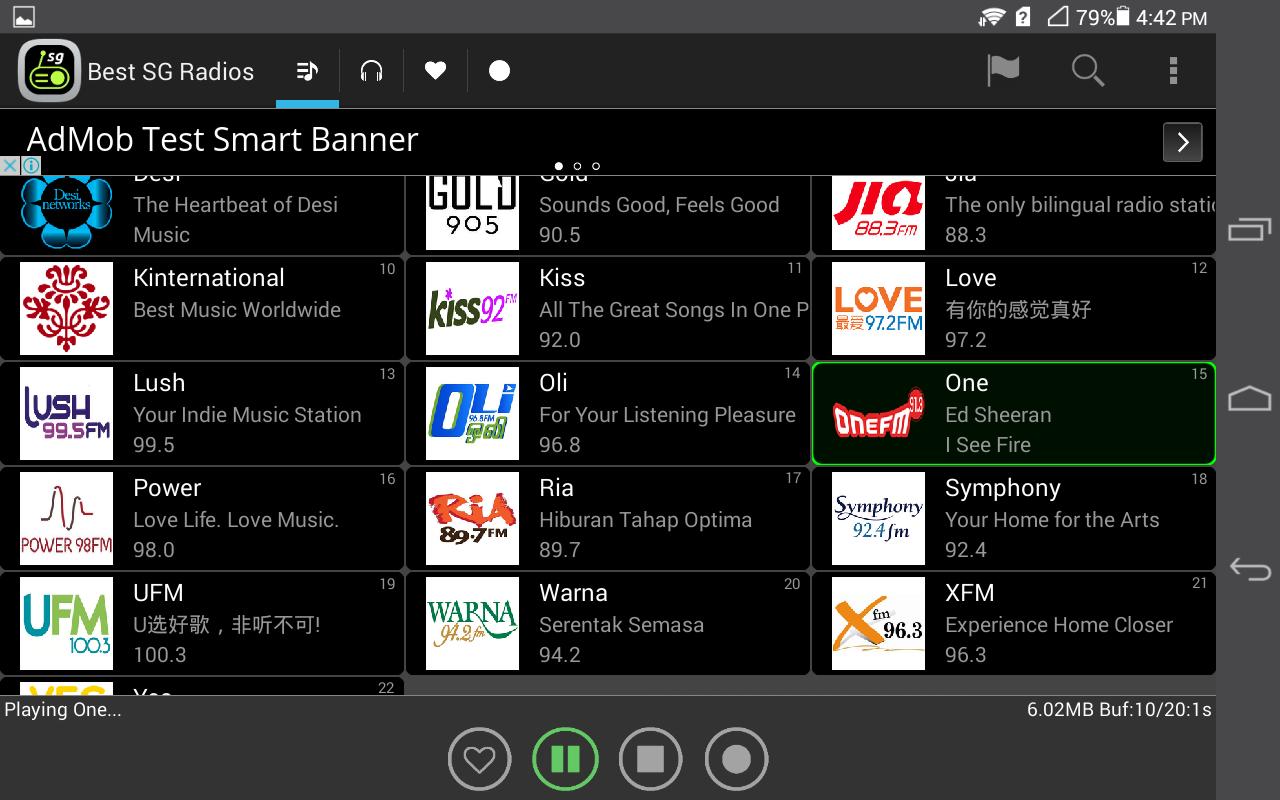The height and width of the screenshot is (800, 1280).
Task: Click 'All The Great Songs' tagline
Action: tap(673, 310)
